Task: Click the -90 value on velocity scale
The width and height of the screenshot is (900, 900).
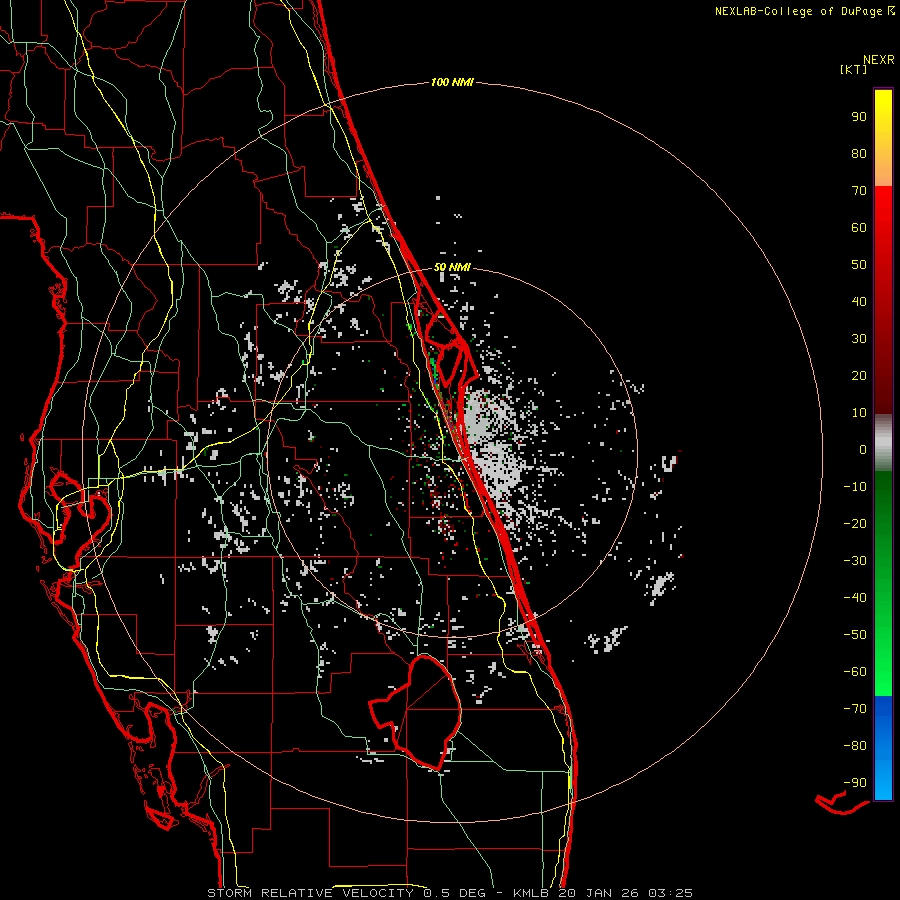Action: (855, 783)
